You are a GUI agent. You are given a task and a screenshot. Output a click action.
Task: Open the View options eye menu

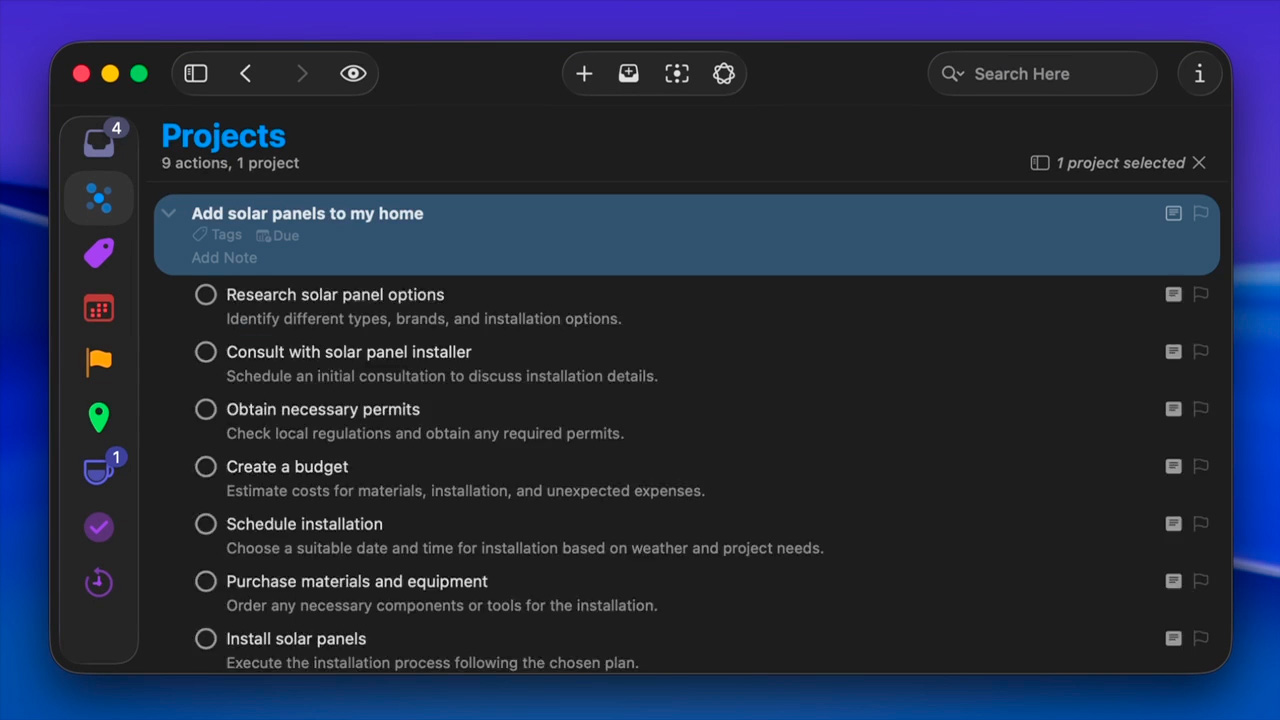(353, 74)
